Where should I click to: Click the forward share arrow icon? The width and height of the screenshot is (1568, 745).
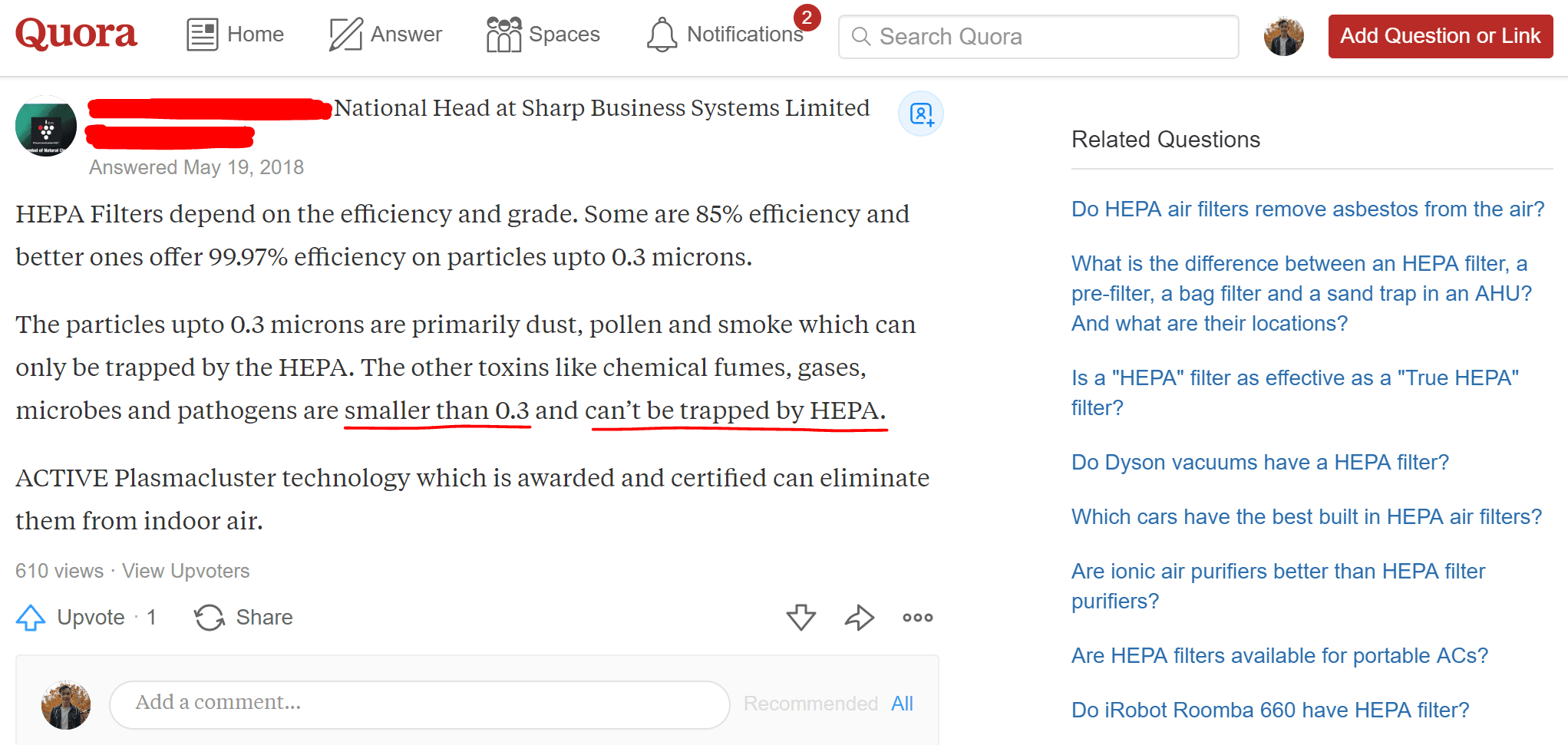(860, 618)
